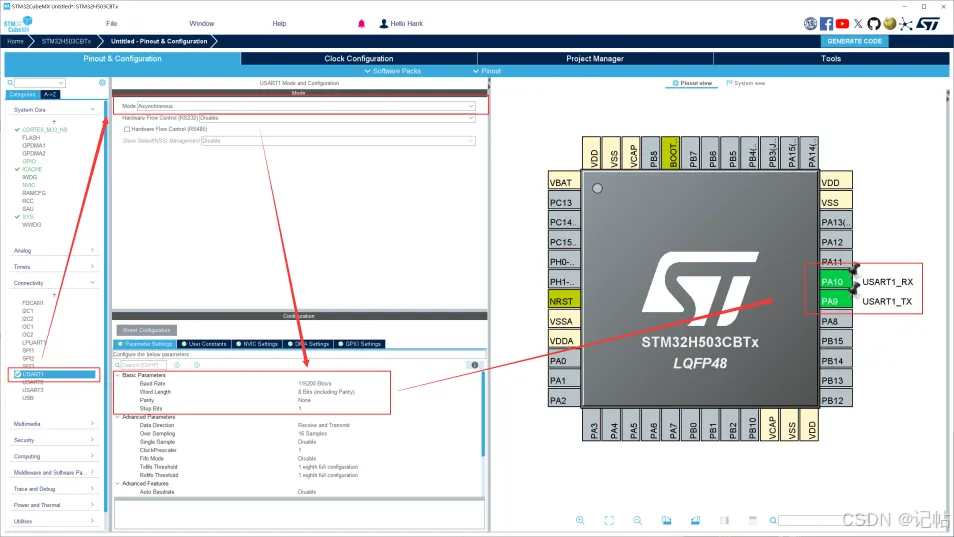Click the Hello Hank user icon
954x537 pixels.
click(383, 24)
